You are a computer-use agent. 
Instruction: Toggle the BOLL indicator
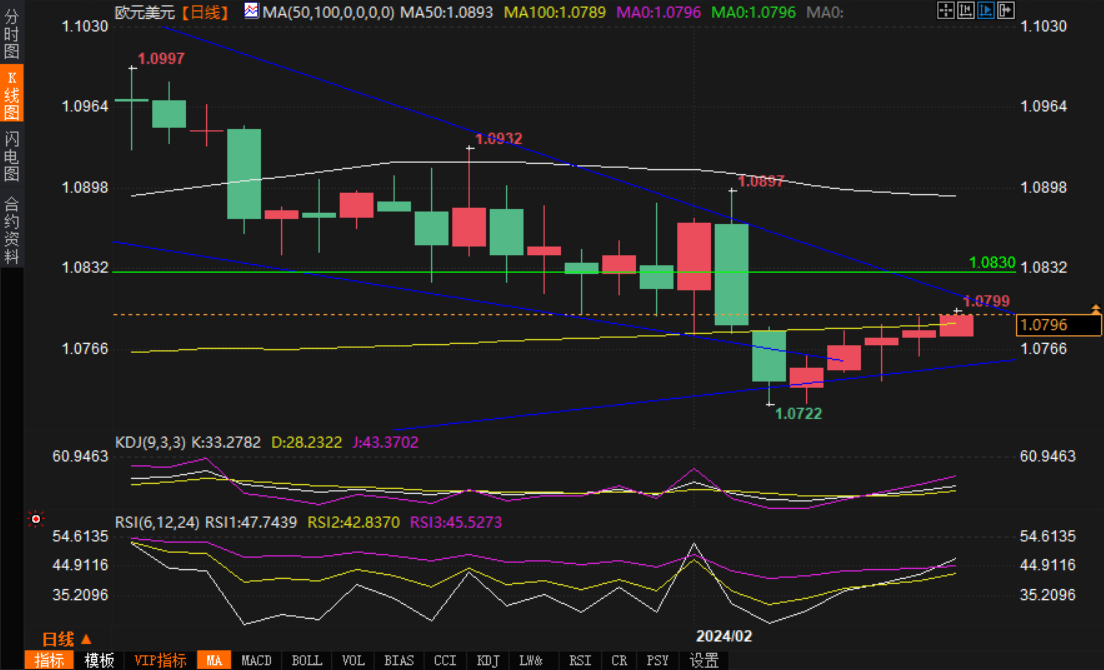[306, 660]
